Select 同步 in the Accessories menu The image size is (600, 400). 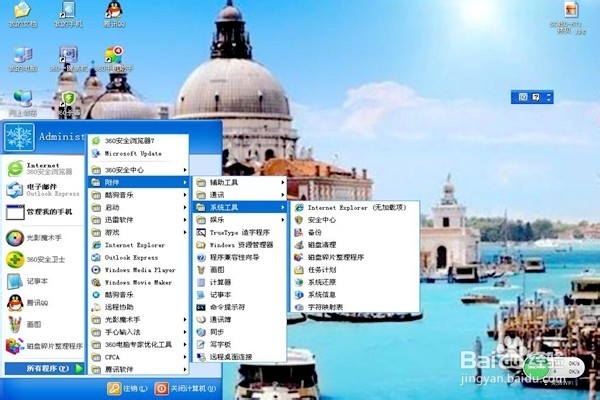(240, 332)
